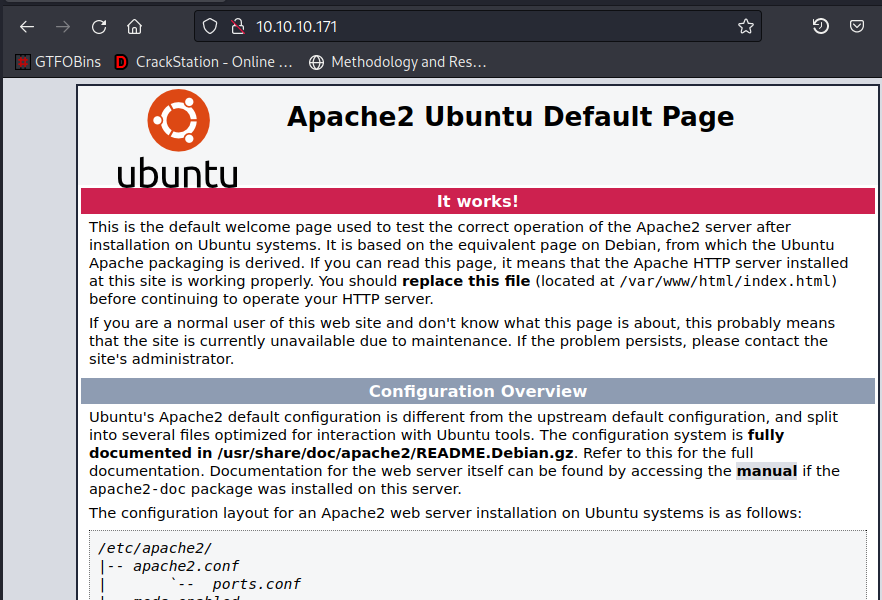Click the /usr/share/doc/apache2/README.Debian.gz text
This screenshot has width=882, height=600.
pyautogui.click(x=395, y=453)
